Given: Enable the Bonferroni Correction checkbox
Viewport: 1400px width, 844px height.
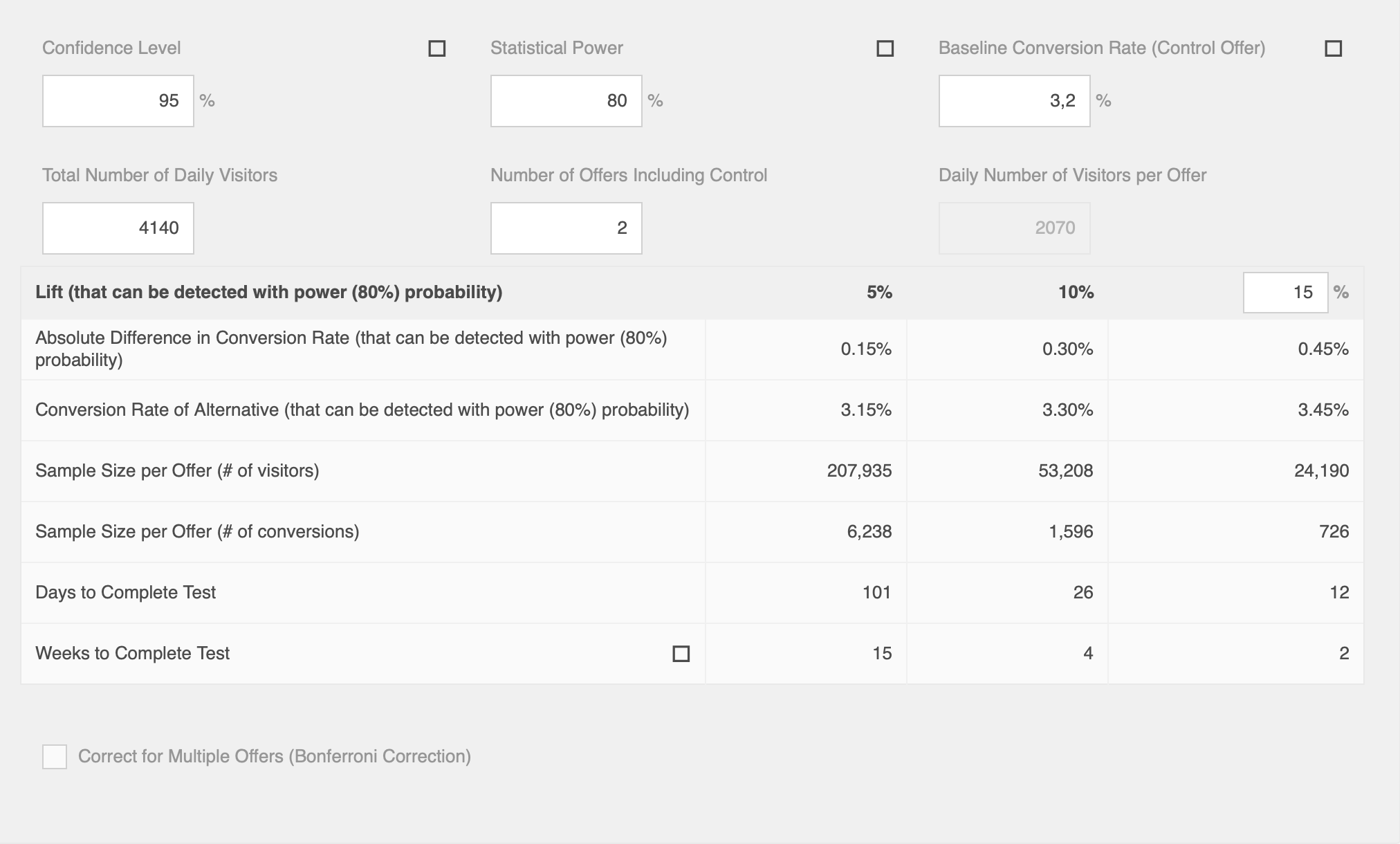Looking at the screenshot, I should point(55,757).
